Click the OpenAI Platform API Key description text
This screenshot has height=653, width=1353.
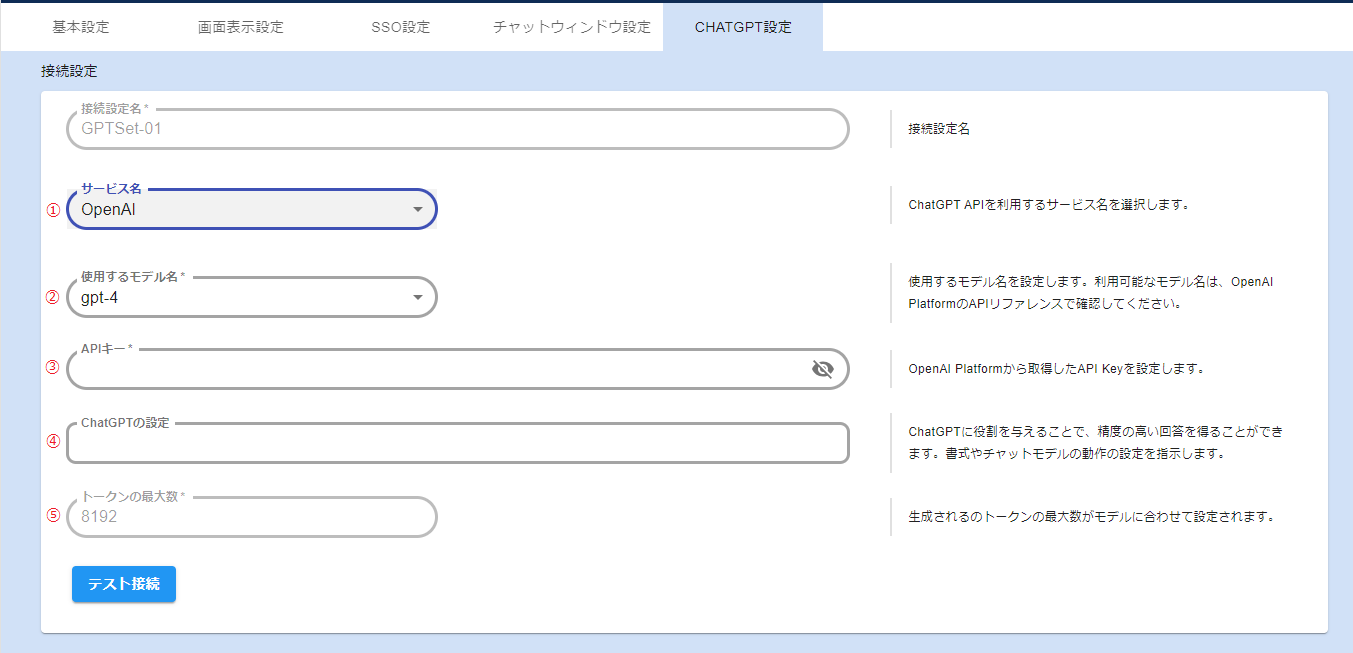(1056, 368)
